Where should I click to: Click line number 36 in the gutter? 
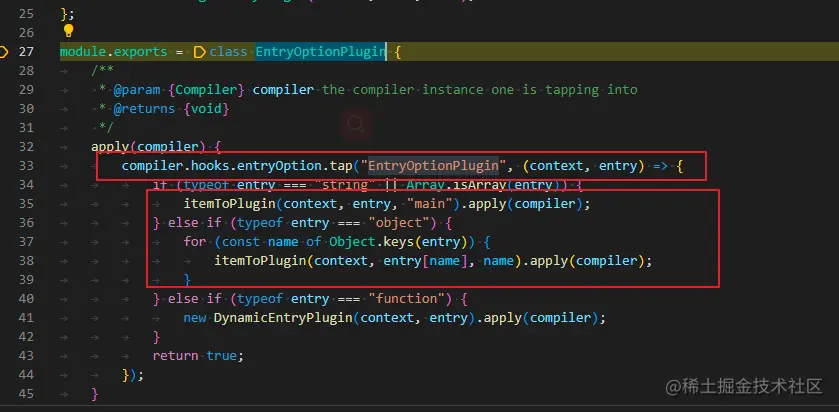click(x=26, y=223)
